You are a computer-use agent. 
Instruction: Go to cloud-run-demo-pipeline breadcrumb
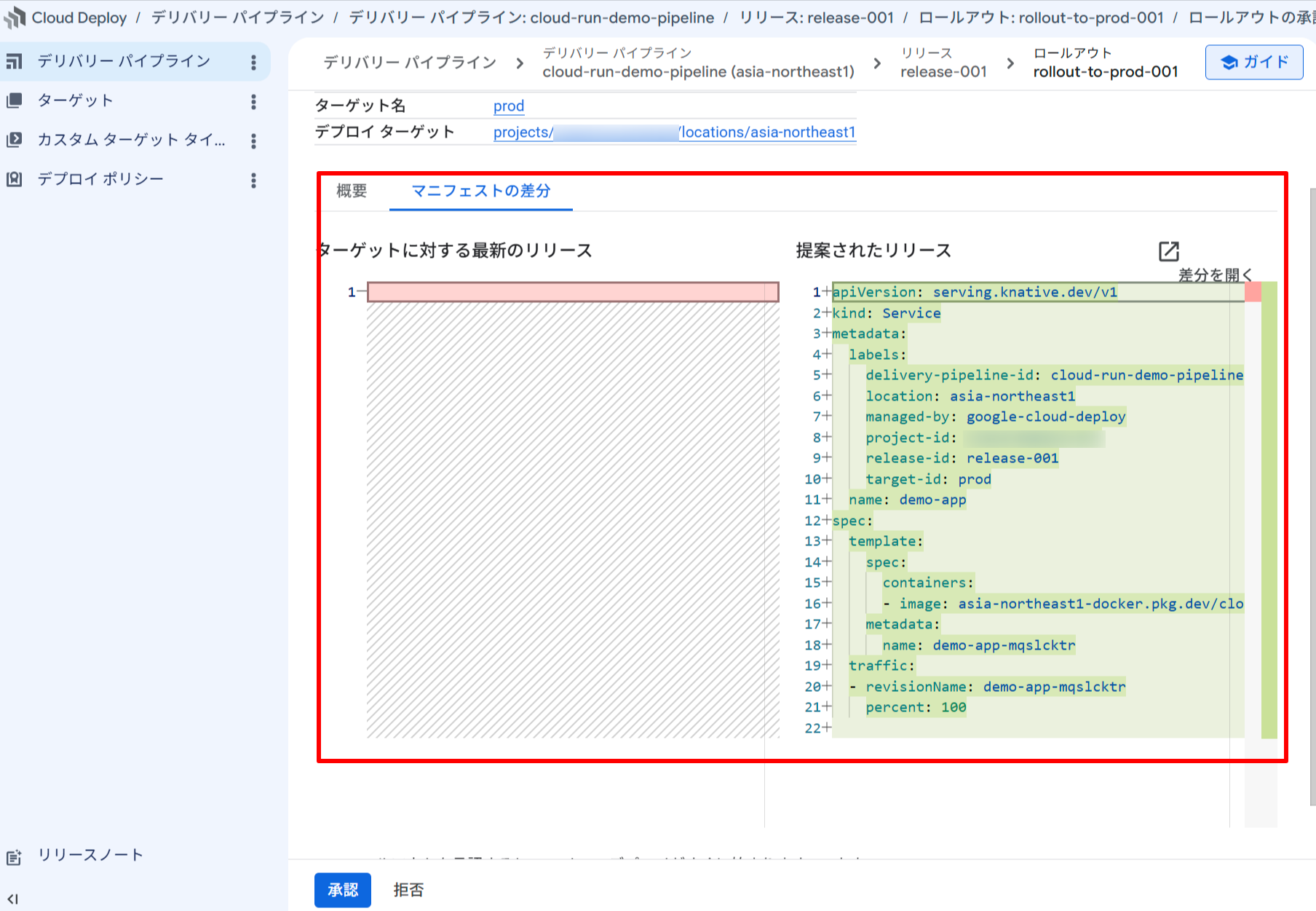point(698,63)
